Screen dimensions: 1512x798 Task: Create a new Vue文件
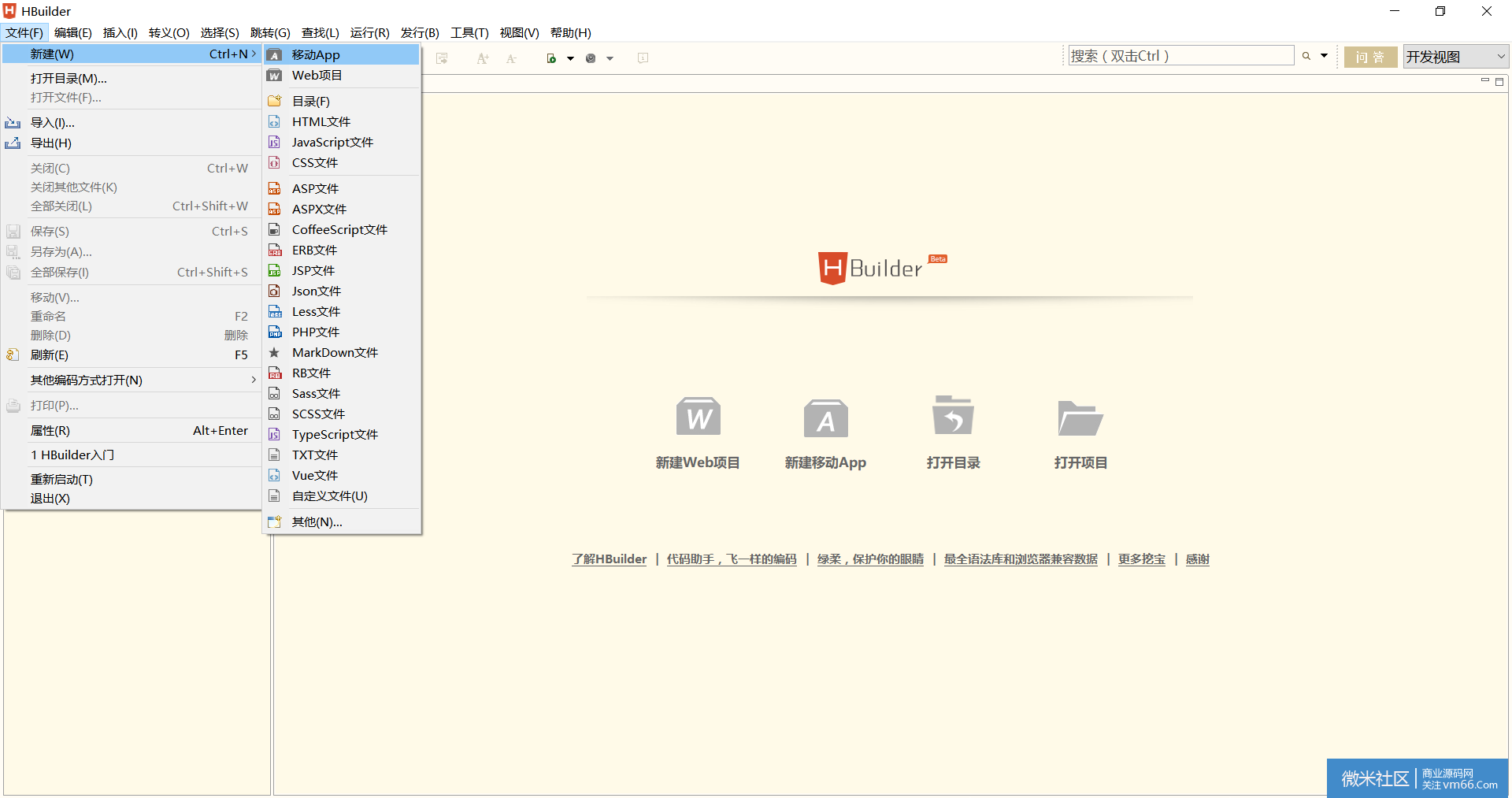click(x=342, y=475)
